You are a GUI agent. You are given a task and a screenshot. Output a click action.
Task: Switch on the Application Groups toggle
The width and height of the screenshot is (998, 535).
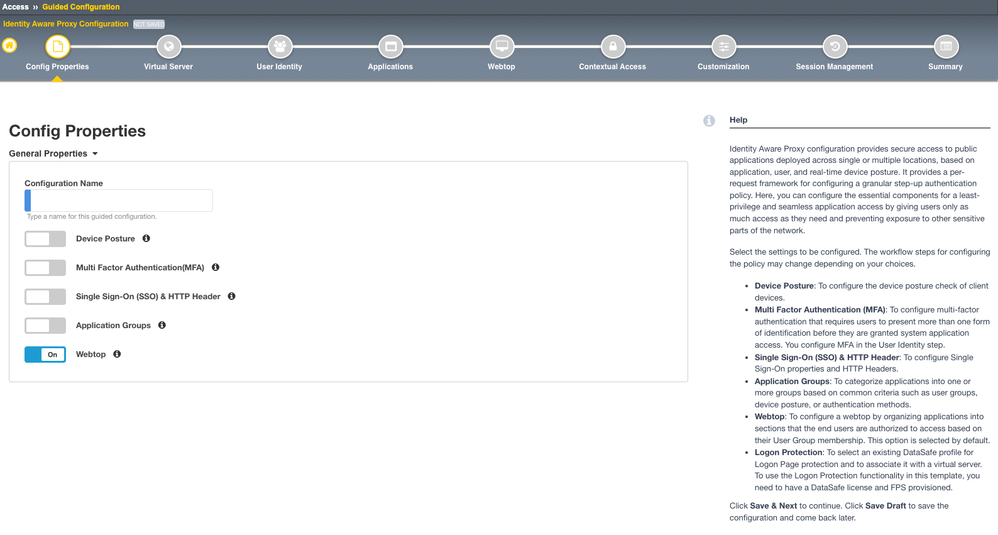(45, 325)
